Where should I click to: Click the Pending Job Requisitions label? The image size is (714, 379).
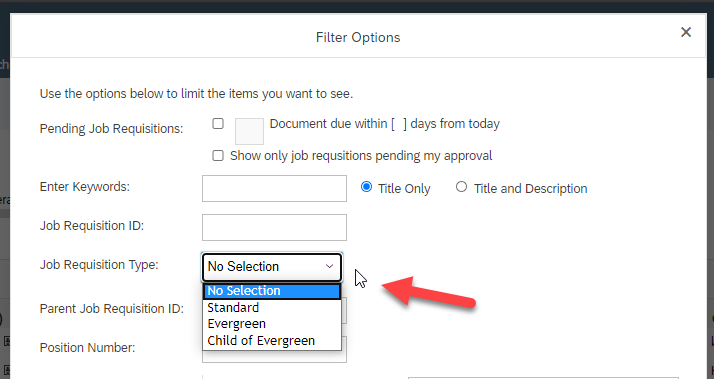point(112,129)
